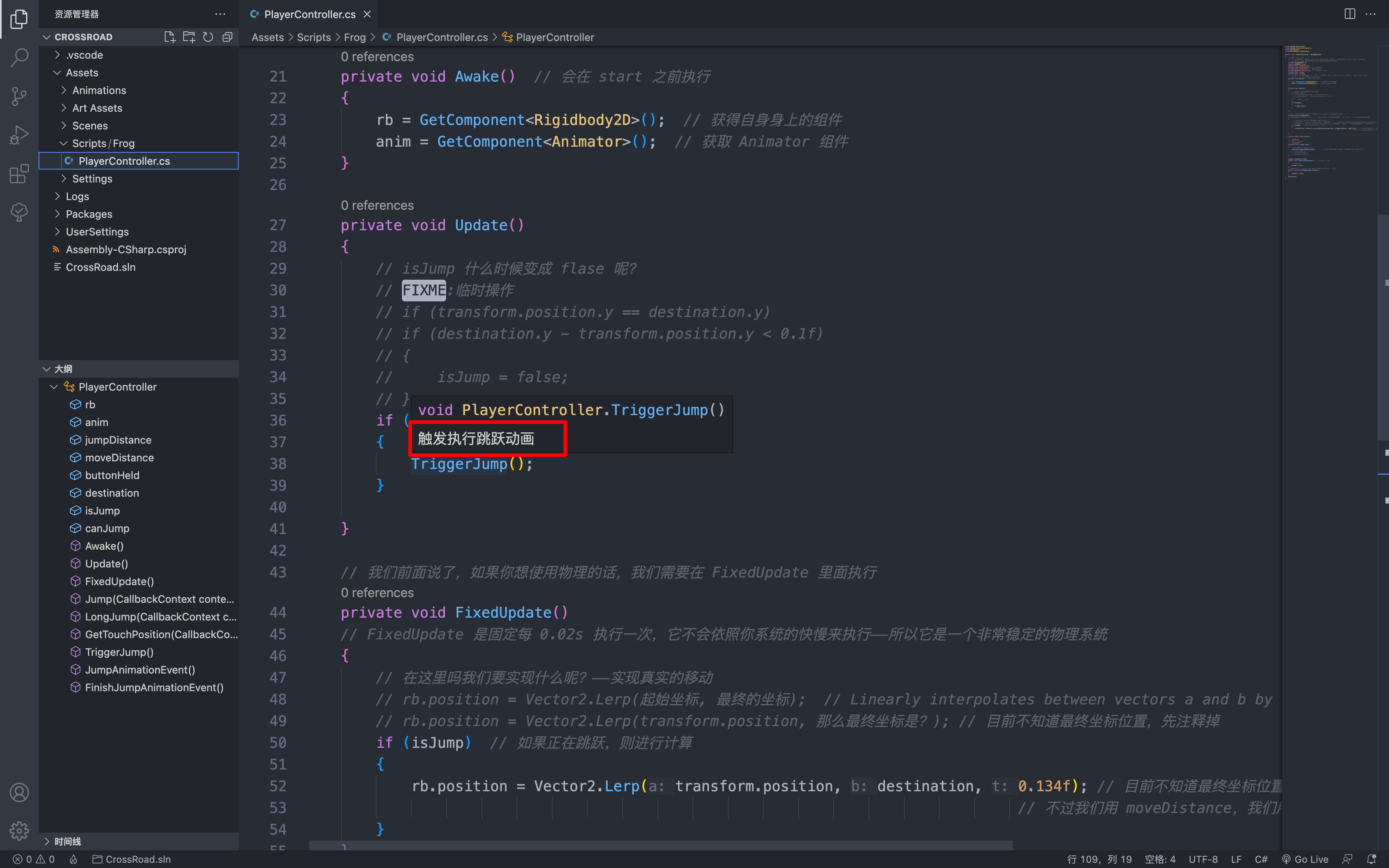Change language mode from C#

1260,859
